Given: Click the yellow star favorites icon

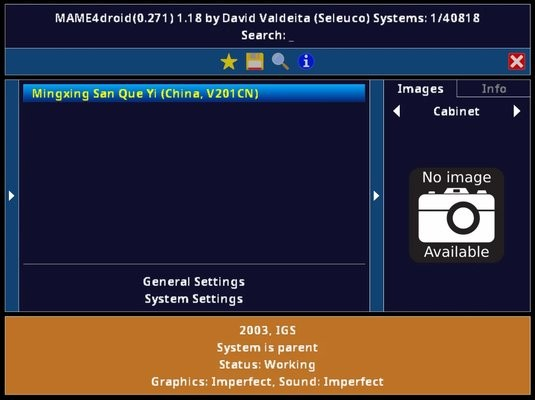Looking at the screenshot, I should point(229,62).
